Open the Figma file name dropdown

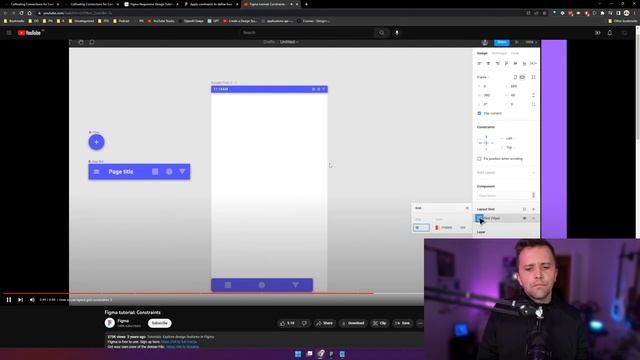[x=289, y=42]
